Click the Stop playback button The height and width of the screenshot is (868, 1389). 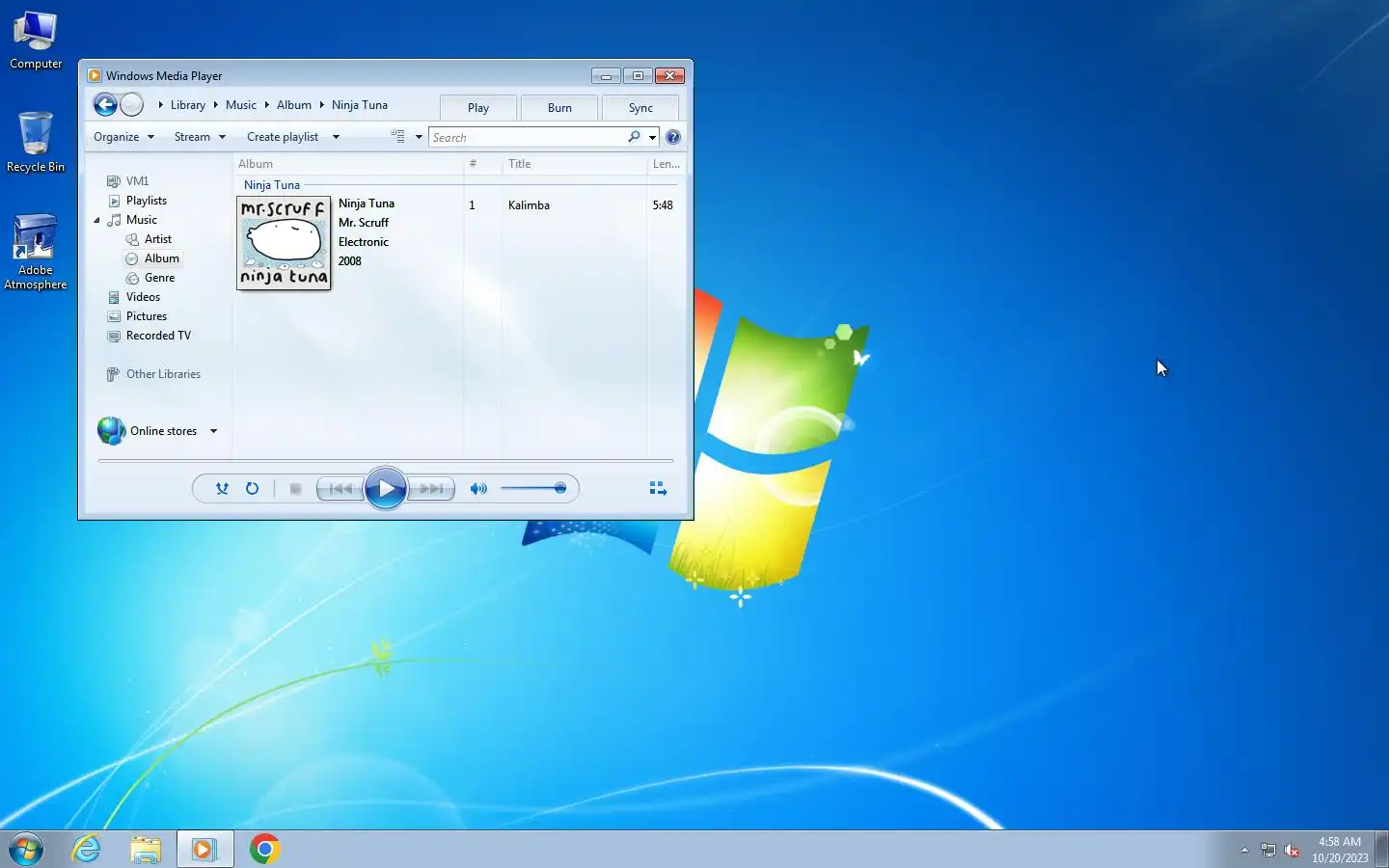click(295, 489)
